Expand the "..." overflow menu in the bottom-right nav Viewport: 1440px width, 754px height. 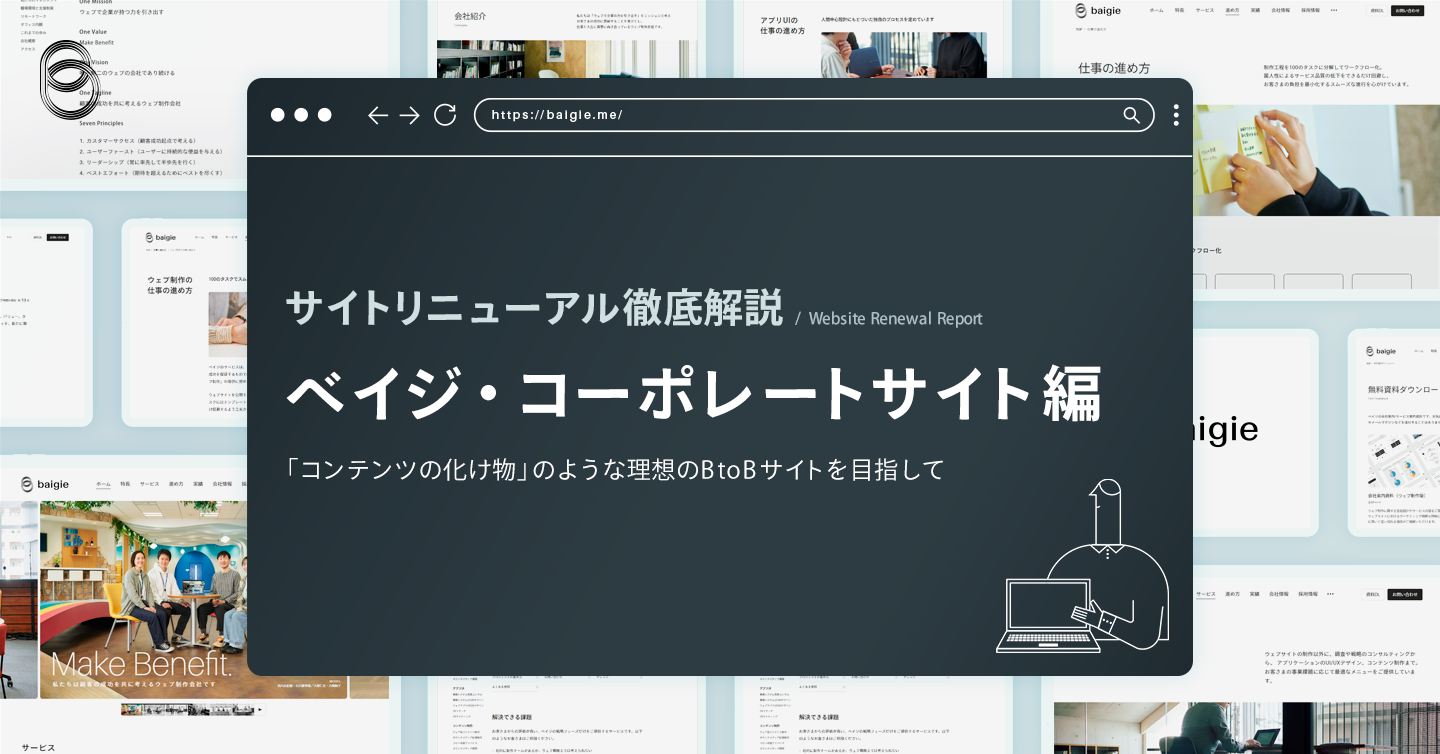[x=1330, y=593]
